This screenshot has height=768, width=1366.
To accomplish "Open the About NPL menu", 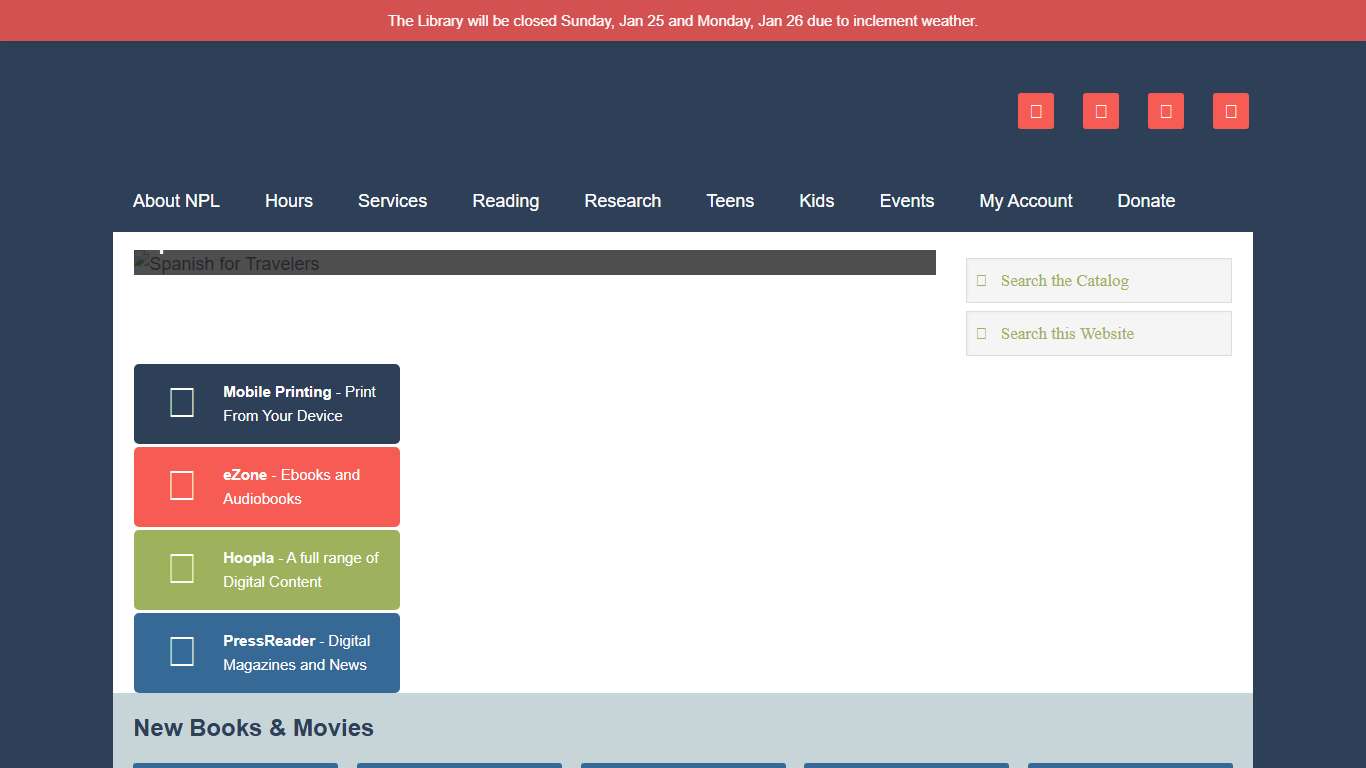I will coord(176,201).
